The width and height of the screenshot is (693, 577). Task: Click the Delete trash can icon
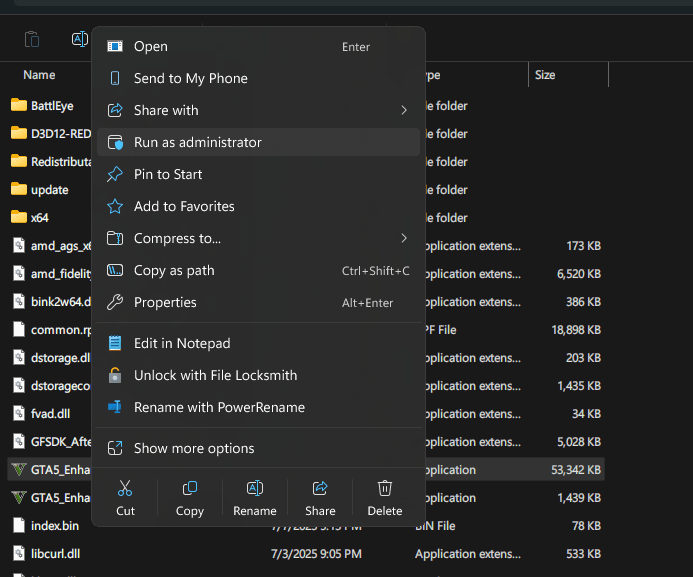coord(385,496)
